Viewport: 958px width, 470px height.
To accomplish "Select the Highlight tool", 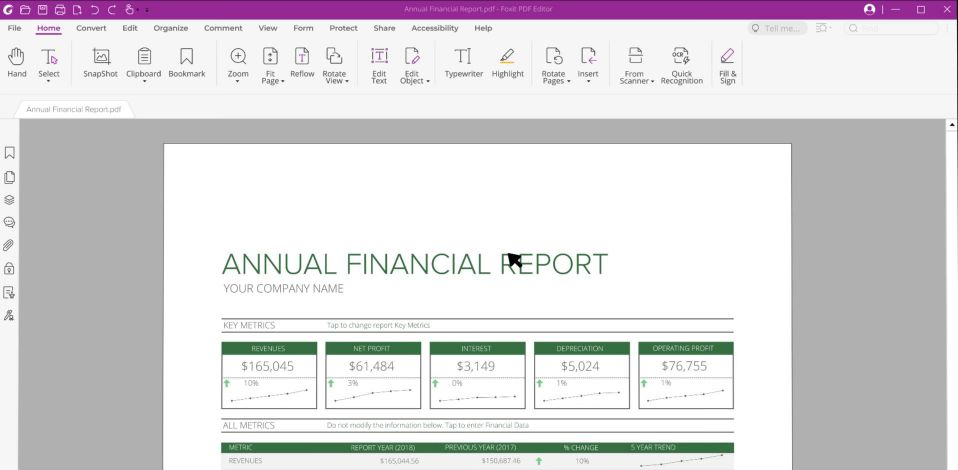I will point(507,62).
